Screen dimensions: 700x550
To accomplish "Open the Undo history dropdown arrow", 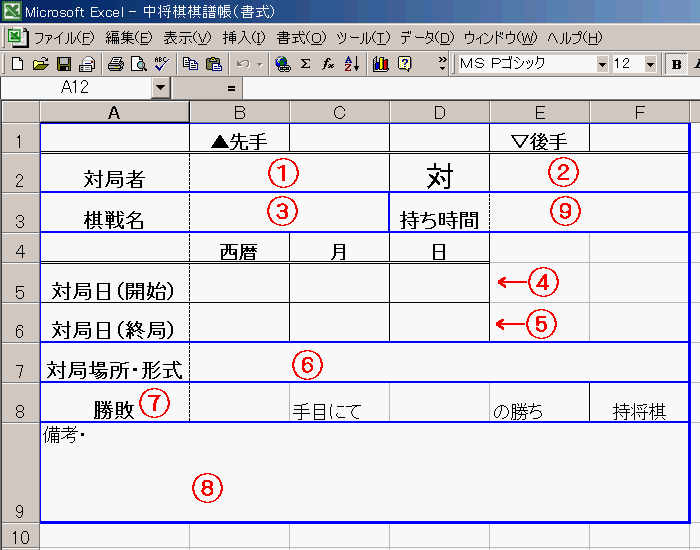I will tap(260, 65).
